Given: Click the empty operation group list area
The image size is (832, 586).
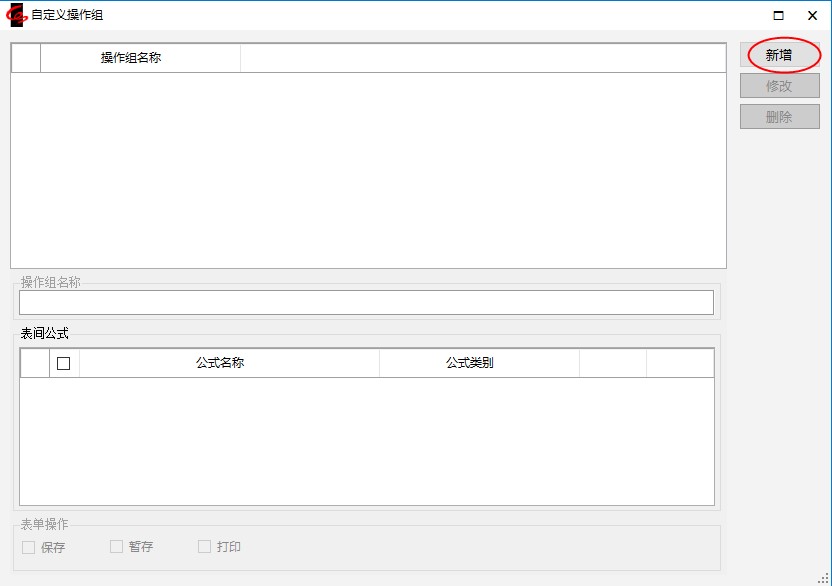Looking at the screenshot, I should [x=368, y=170].
